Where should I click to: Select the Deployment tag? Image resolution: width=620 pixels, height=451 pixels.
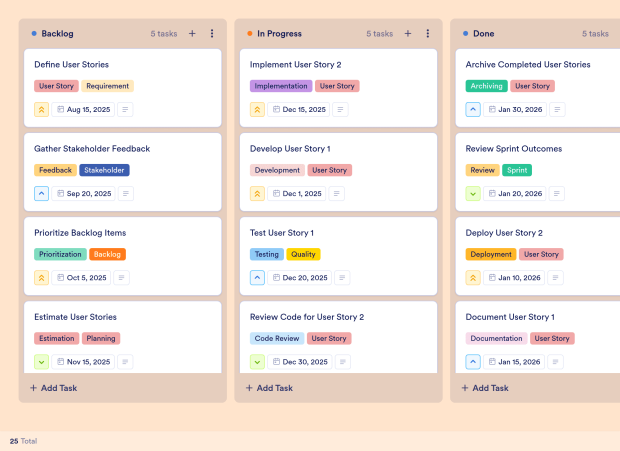pos(491,255)
